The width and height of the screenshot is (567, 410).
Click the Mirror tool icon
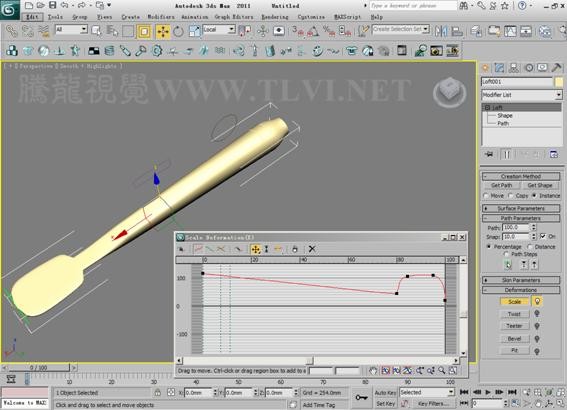(441, 31)
